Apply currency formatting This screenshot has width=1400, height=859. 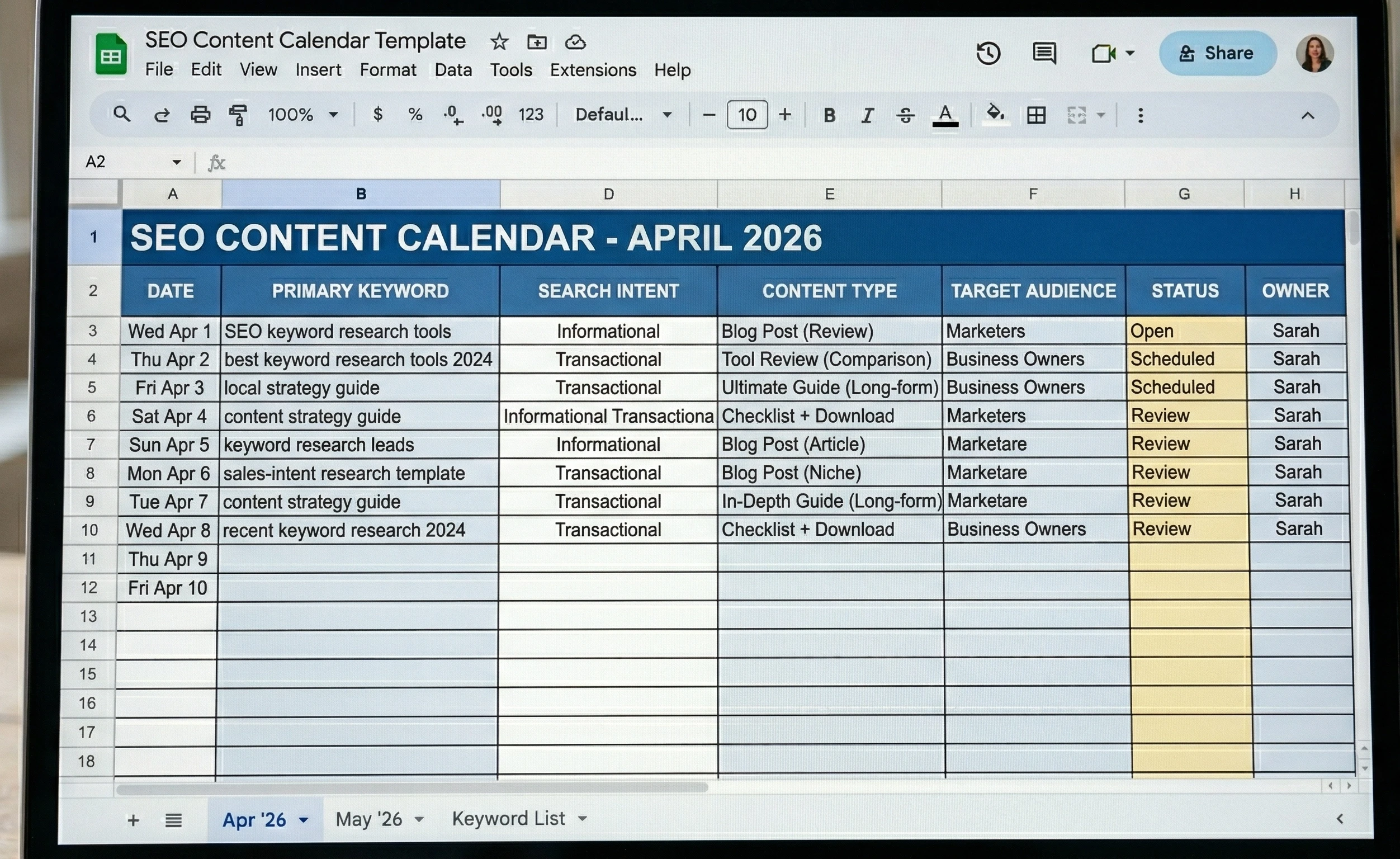point(378,115)
